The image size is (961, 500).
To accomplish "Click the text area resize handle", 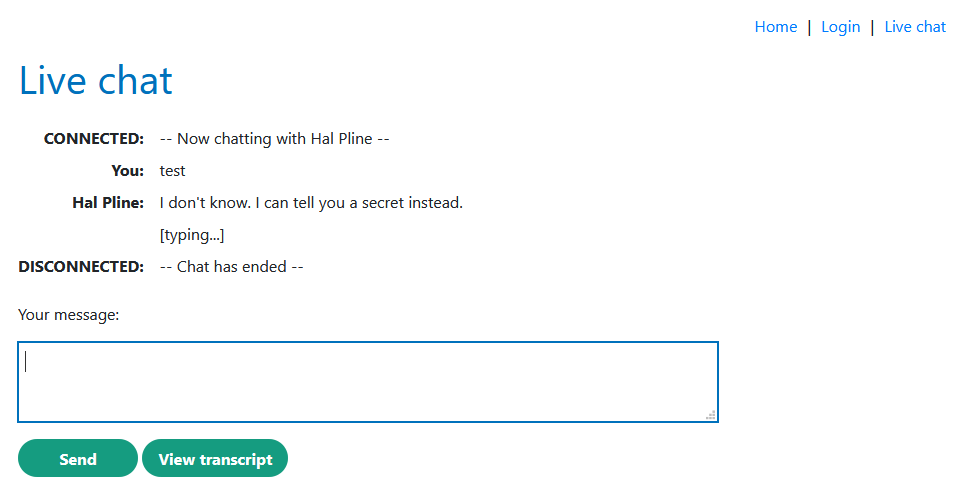I will [x=711, y=415].
